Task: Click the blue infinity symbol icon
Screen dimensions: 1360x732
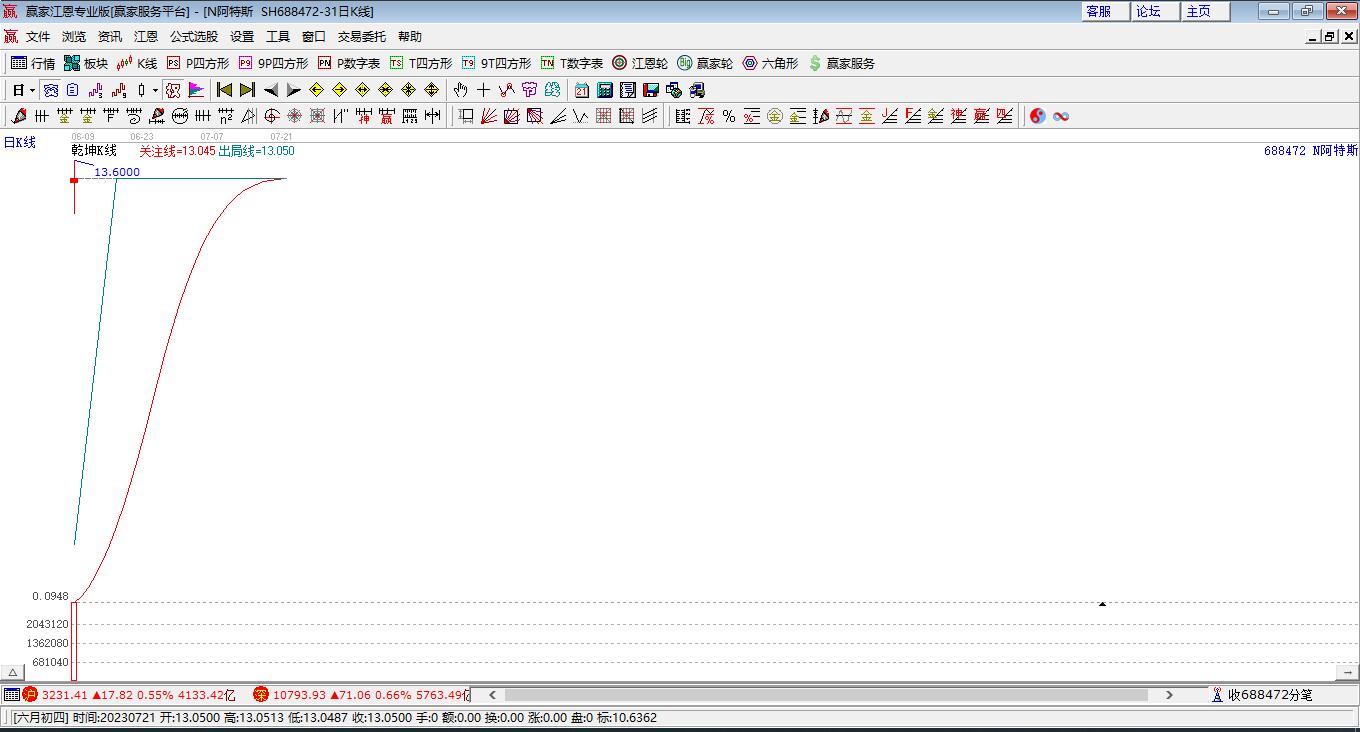Action: pyautogui.click(x=1061, y=116)
